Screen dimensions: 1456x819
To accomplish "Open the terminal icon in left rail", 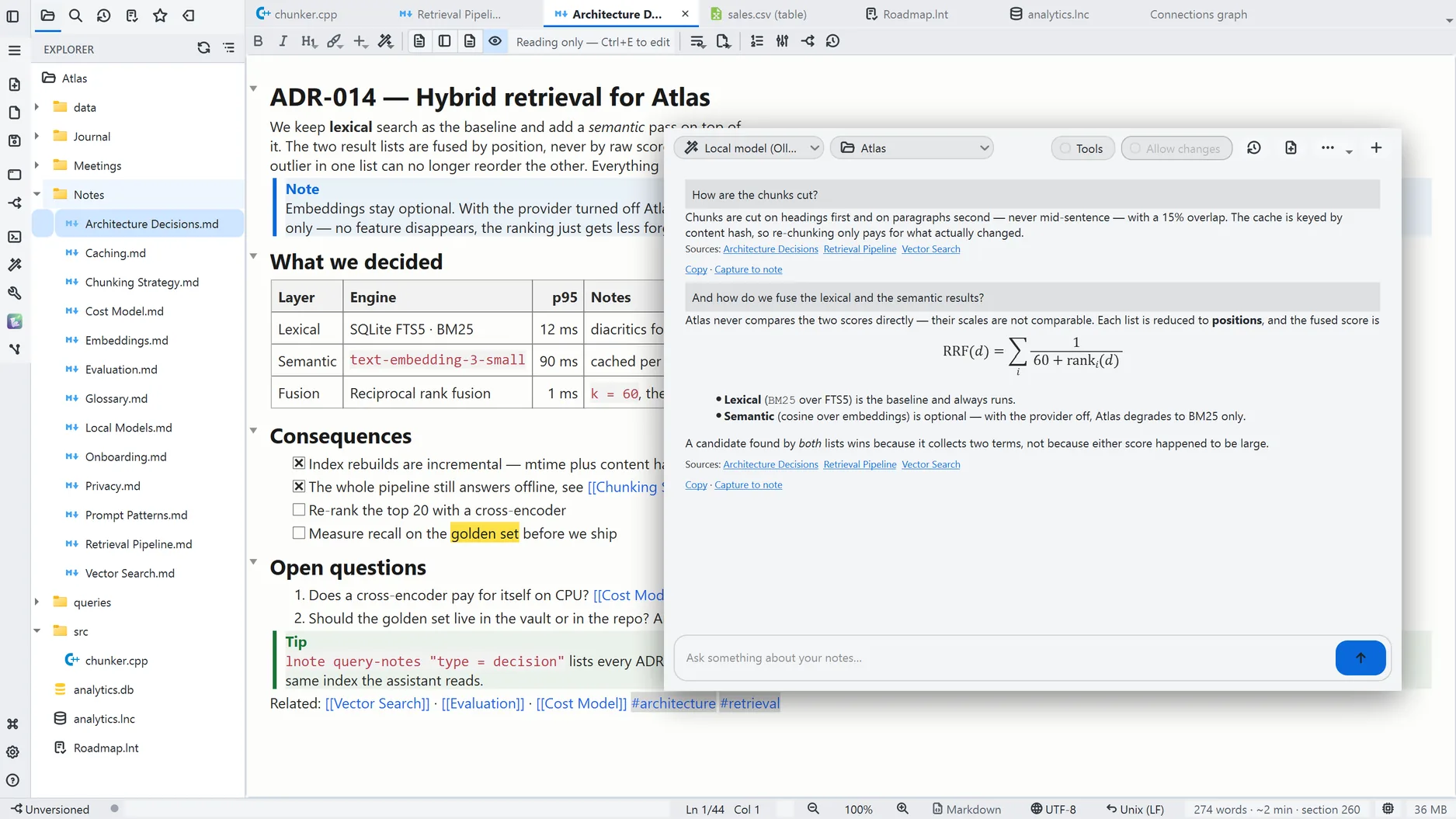I will (x=14, y=237).
